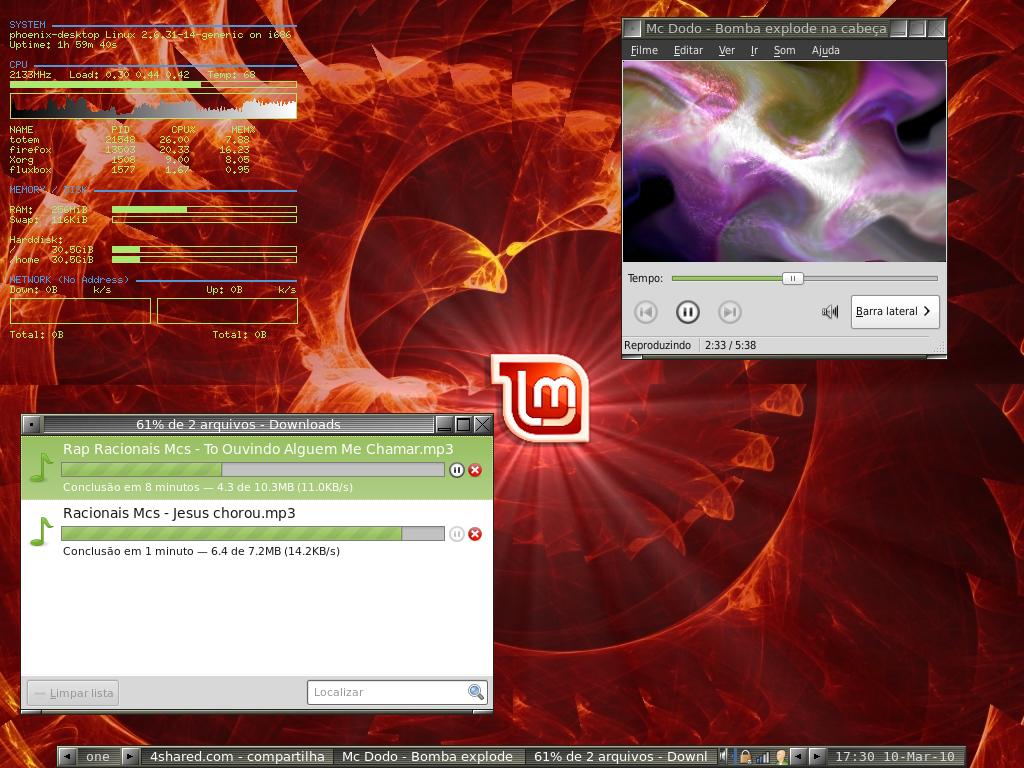This screenshot has height=768, width=1024.
Task: Go to next workspace arrow beside one
Action: click(x=130, y=756)
